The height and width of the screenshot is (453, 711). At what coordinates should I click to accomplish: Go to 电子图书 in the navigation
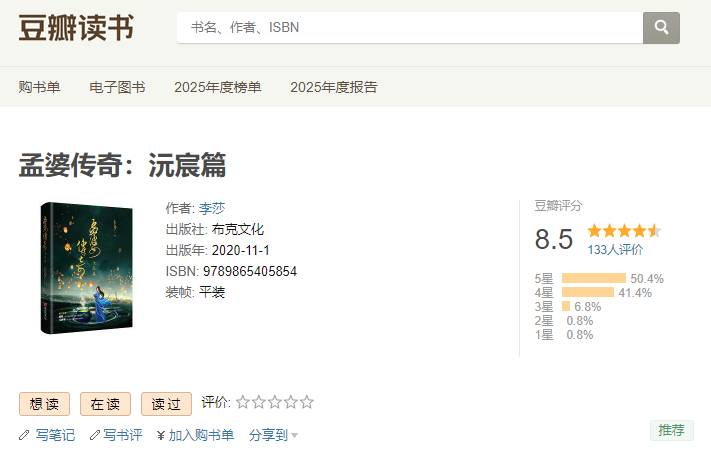click(x=117, y=87)
